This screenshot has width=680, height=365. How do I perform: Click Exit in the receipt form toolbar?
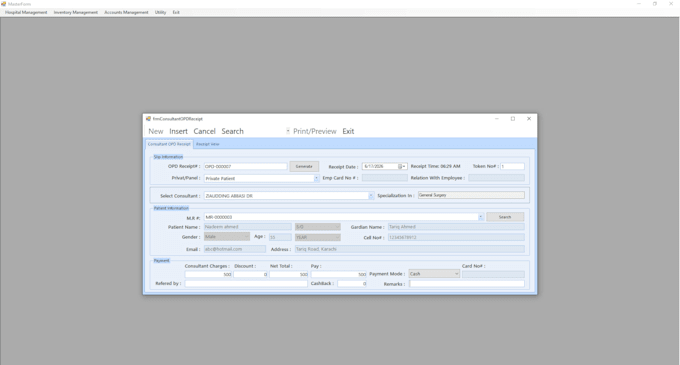click(x=348, y=131)
